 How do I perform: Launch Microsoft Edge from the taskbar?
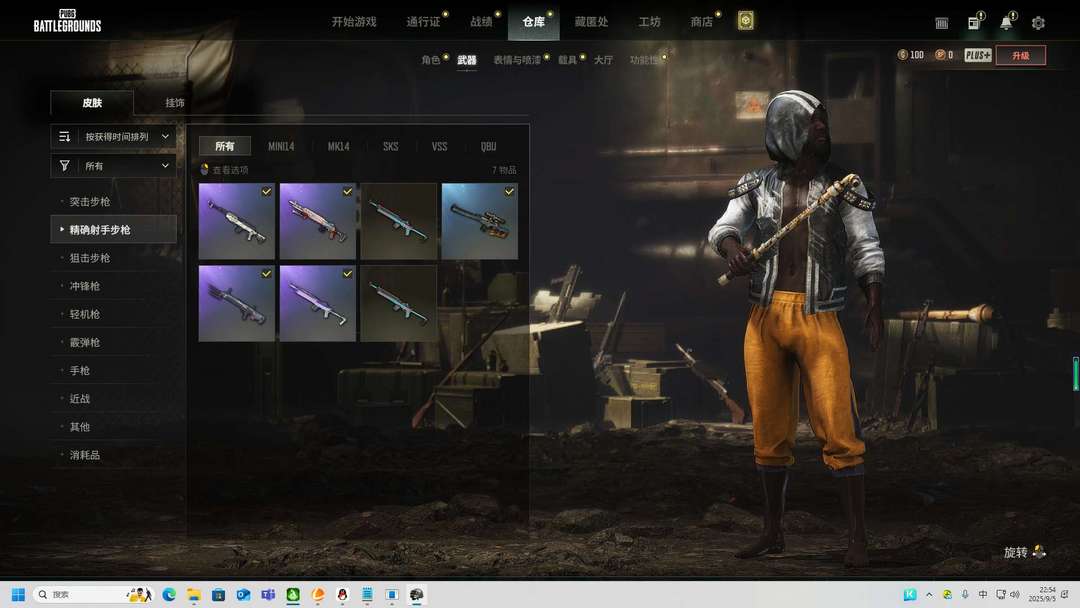[169, 594]
